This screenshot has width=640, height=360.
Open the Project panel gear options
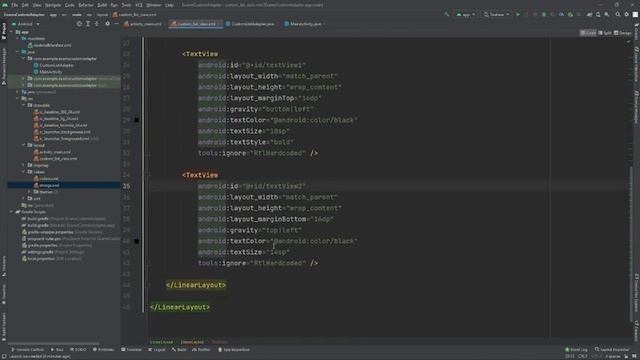pyautogui.click(x=107, y=24)
